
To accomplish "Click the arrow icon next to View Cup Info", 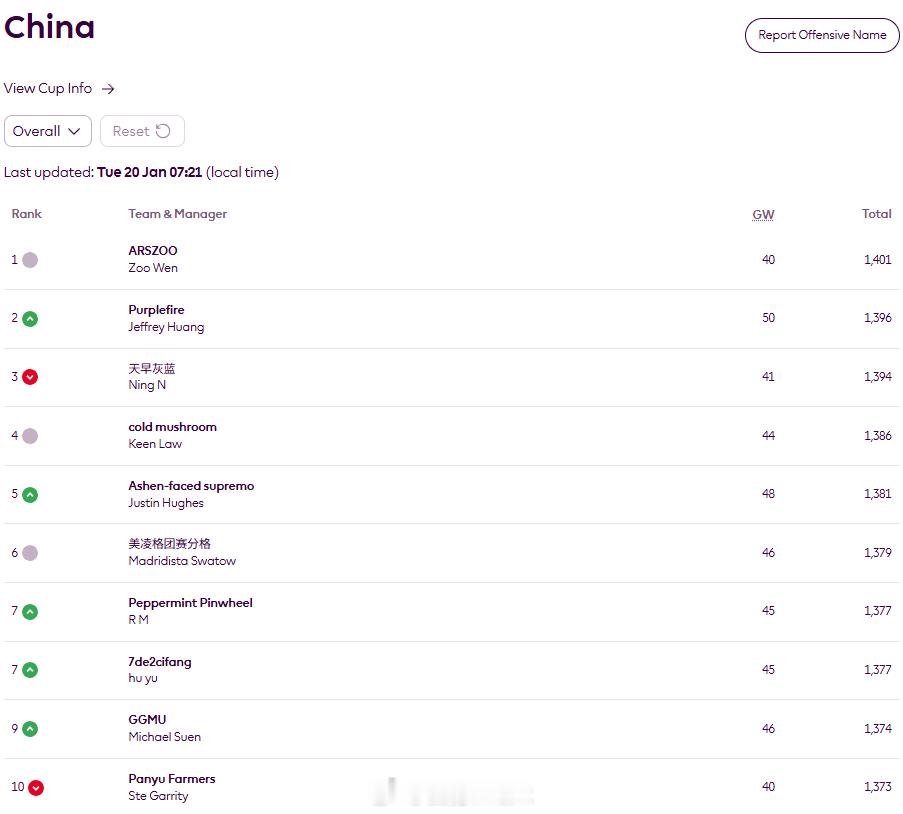I will 108,89.
